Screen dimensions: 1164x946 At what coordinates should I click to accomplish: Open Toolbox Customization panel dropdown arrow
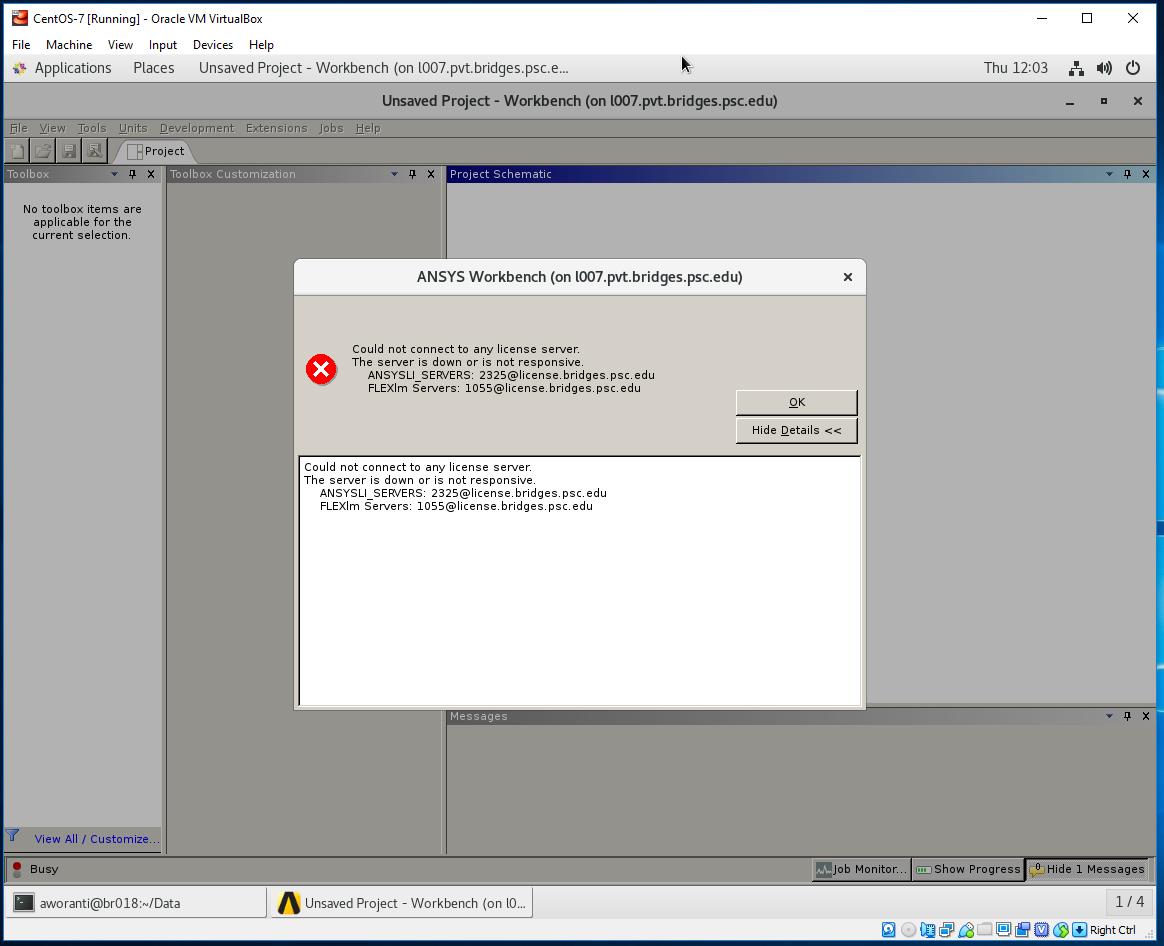tap(394, 174)
